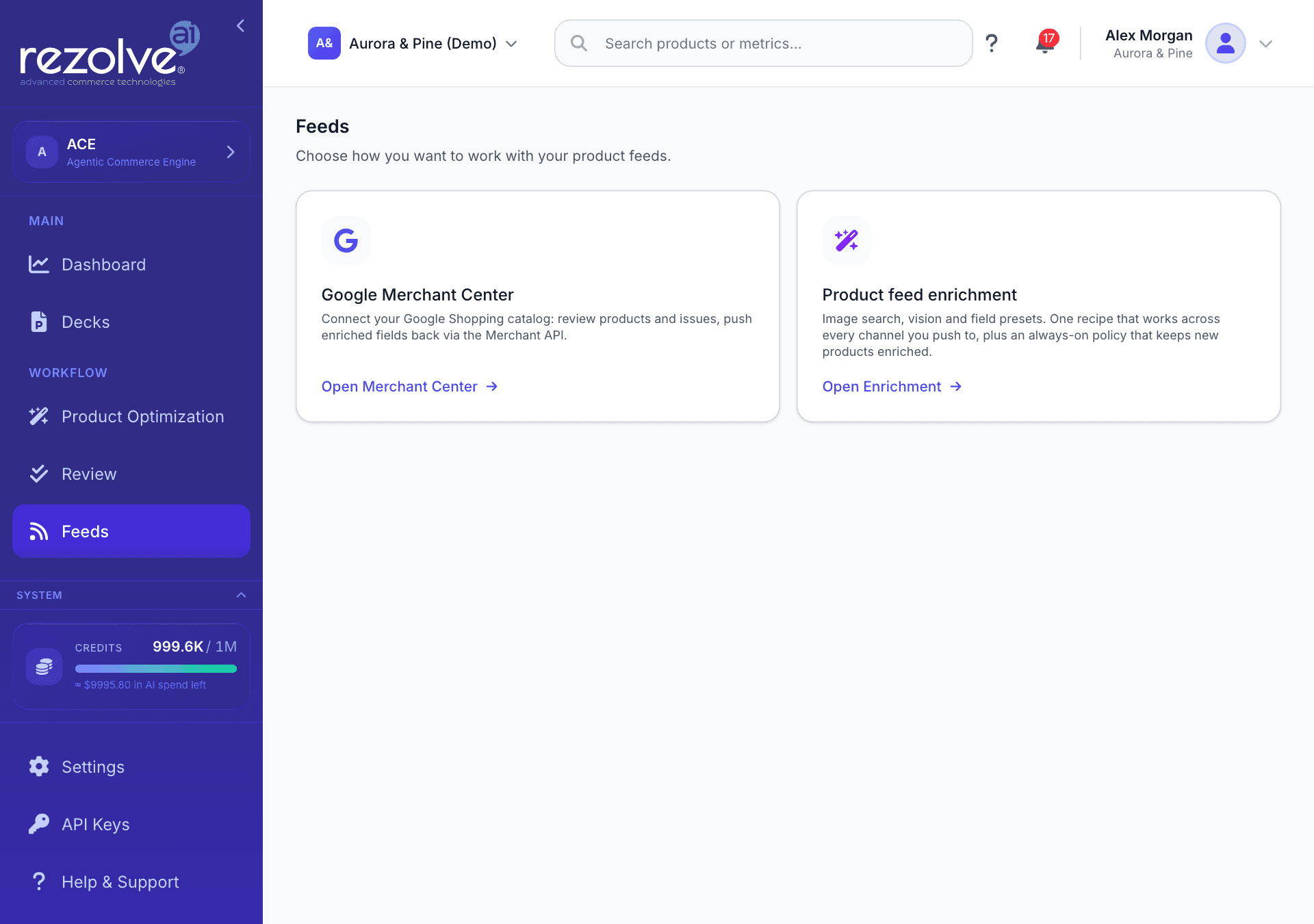Open Product Optimization in the Workflow section
This screenshot has width=1314, height=924.
(x=131, y=417)
